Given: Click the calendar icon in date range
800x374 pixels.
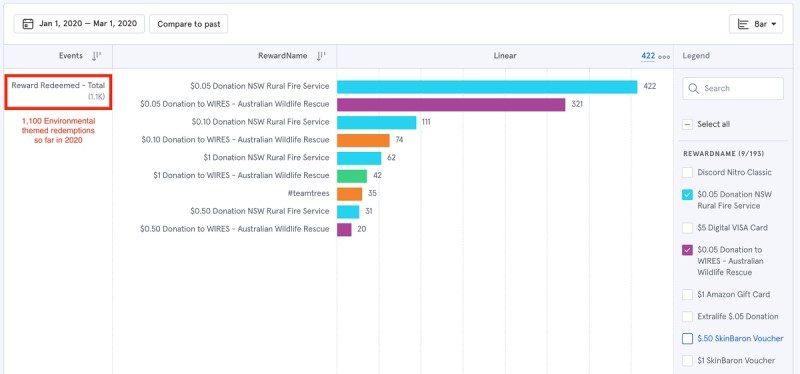Looking at the screenshot, I should 28,24.
